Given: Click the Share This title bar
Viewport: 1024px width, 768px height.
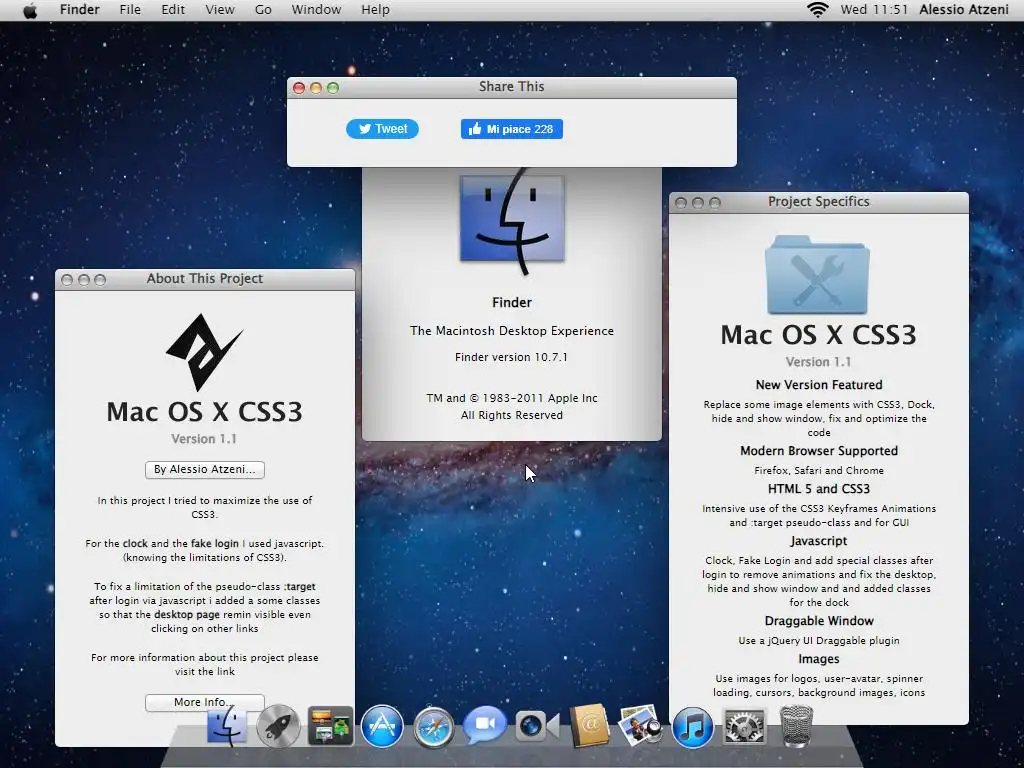Looking at the screenshot, I should pyautogui.click(x=512, y=88).
